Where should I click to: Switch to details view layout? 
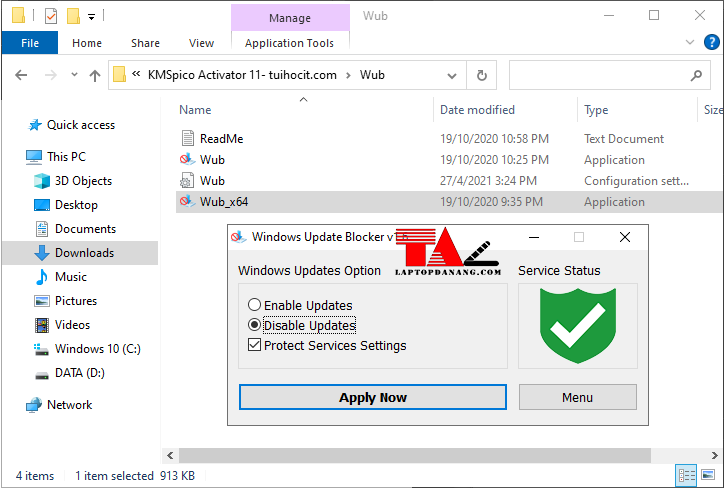click(x=687, y=476)
